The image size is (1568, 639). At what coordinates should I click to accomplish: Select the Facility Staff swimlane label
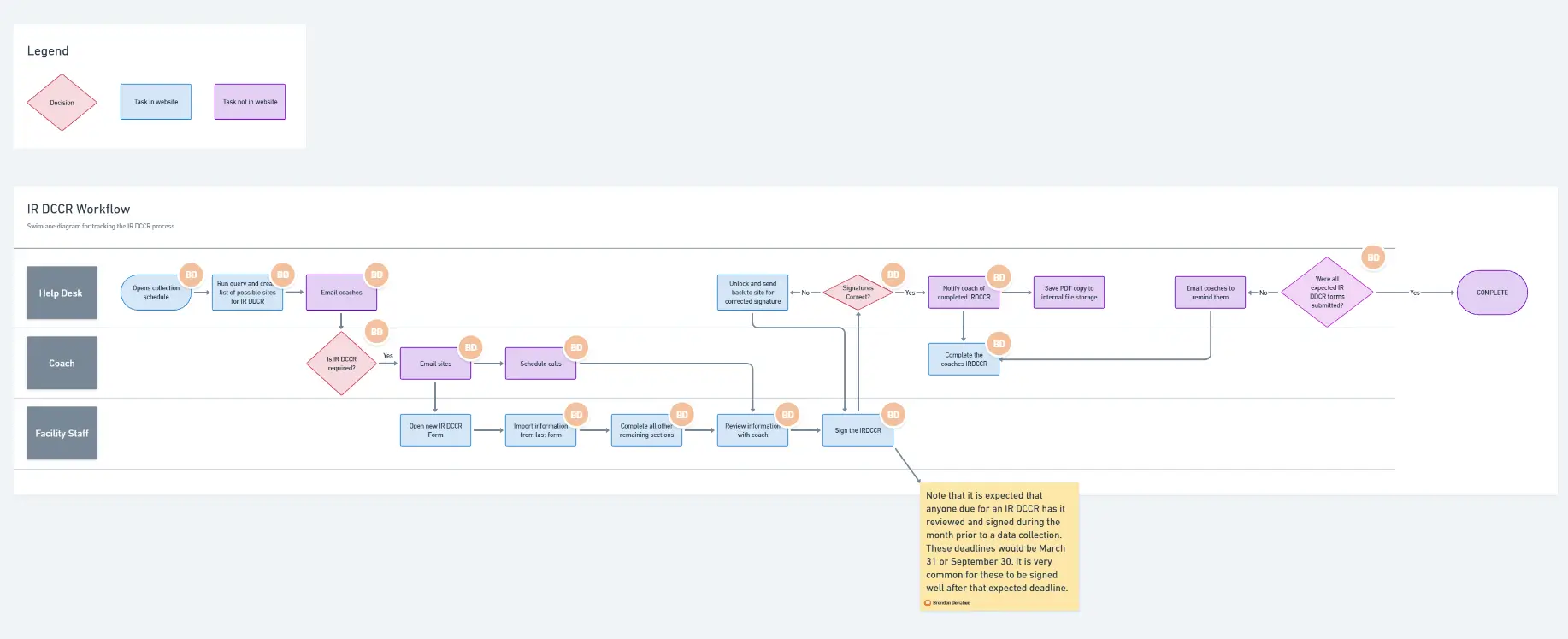(x=62, y=434)
